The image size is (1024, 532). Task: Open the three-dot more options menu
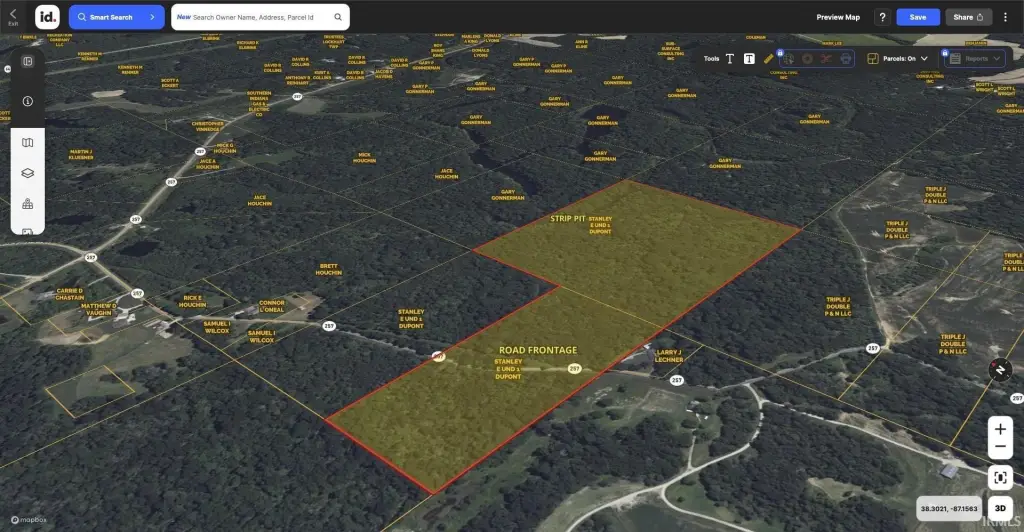1005,17
